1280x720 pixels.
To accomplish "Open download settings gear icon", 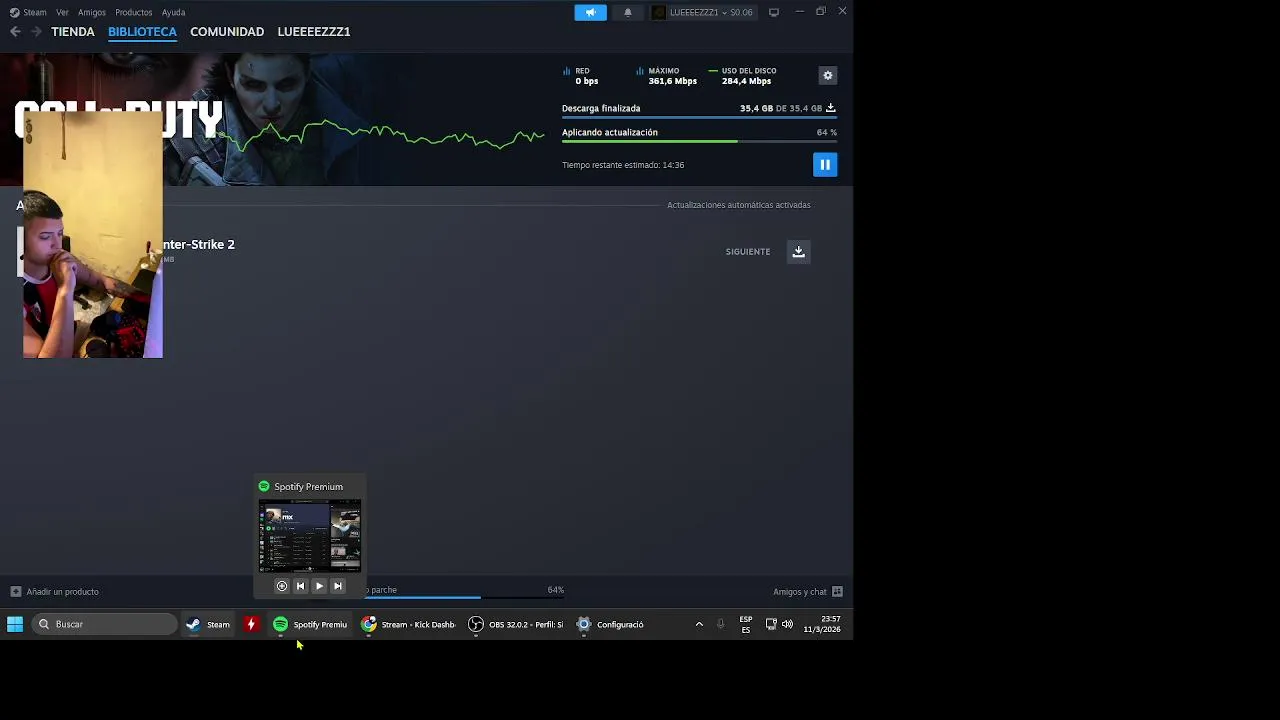I will coord(827,76).
